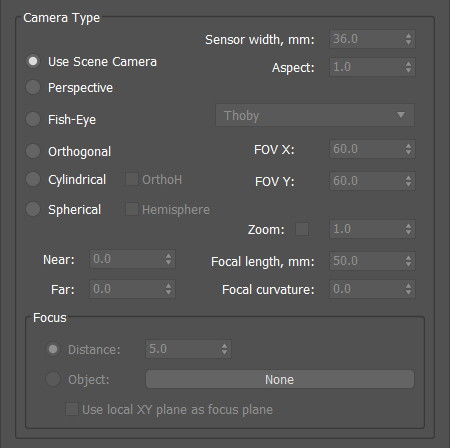The image size is (450, 448).
Task: Select the Distance focus radio button
Action: coord(53,349)
